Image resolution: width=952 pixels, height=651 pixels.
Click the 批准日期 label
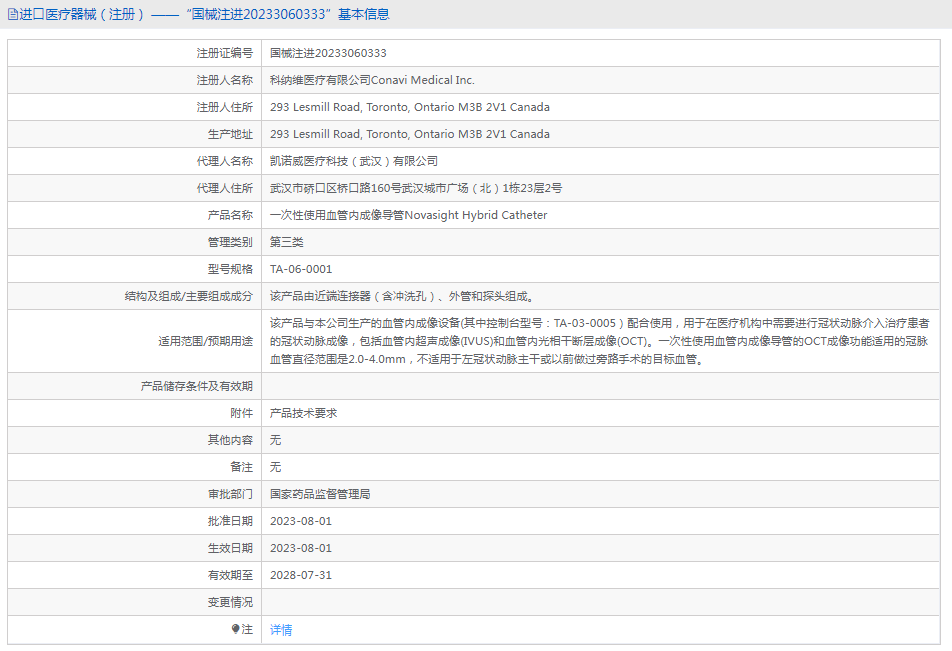[230, 521]
